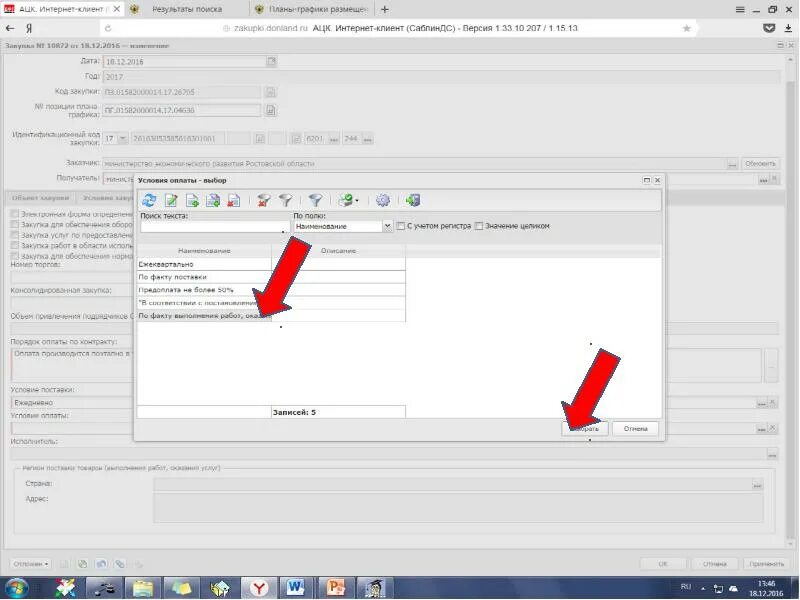Screen dimensions: 800x600
Task: Open the Заказчик ellipsis lookup button
Action: point(732,164)
